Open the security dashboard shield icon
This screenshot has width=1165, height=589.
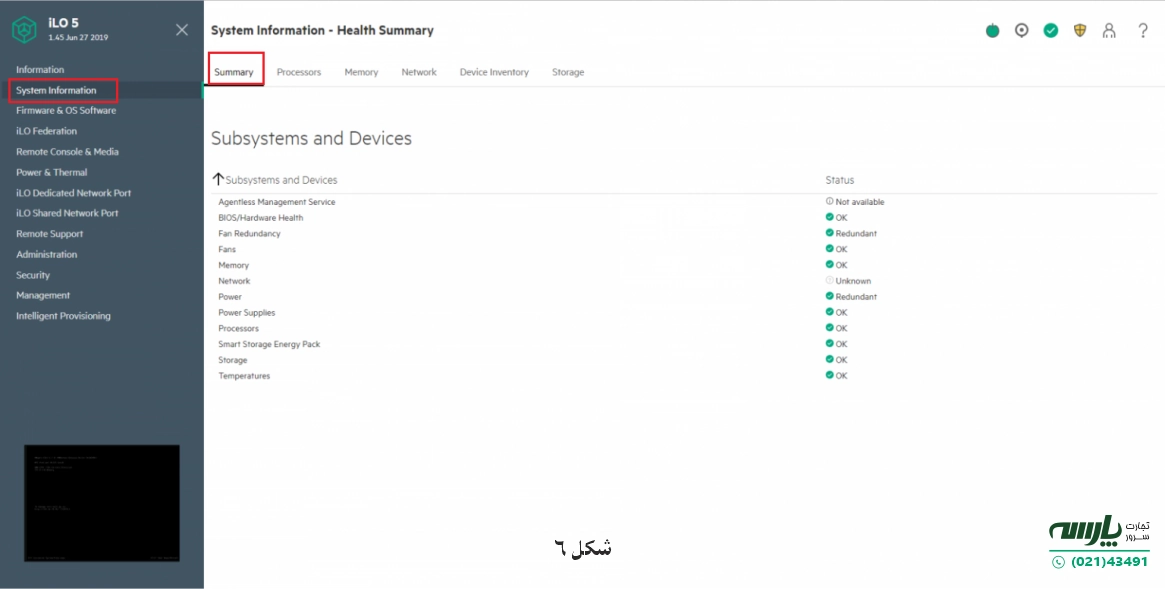tap(1080, 30)
